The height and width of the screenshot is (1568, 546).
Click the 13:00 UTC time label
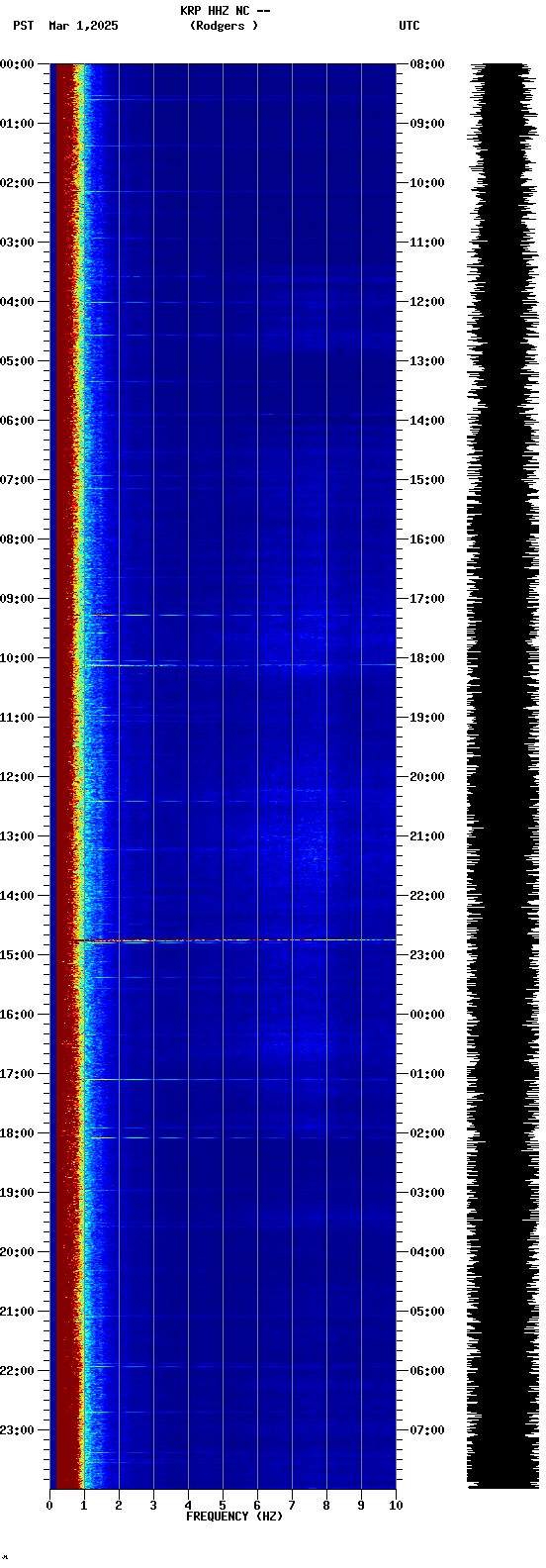pyautogui.click(x=427, y=361)
